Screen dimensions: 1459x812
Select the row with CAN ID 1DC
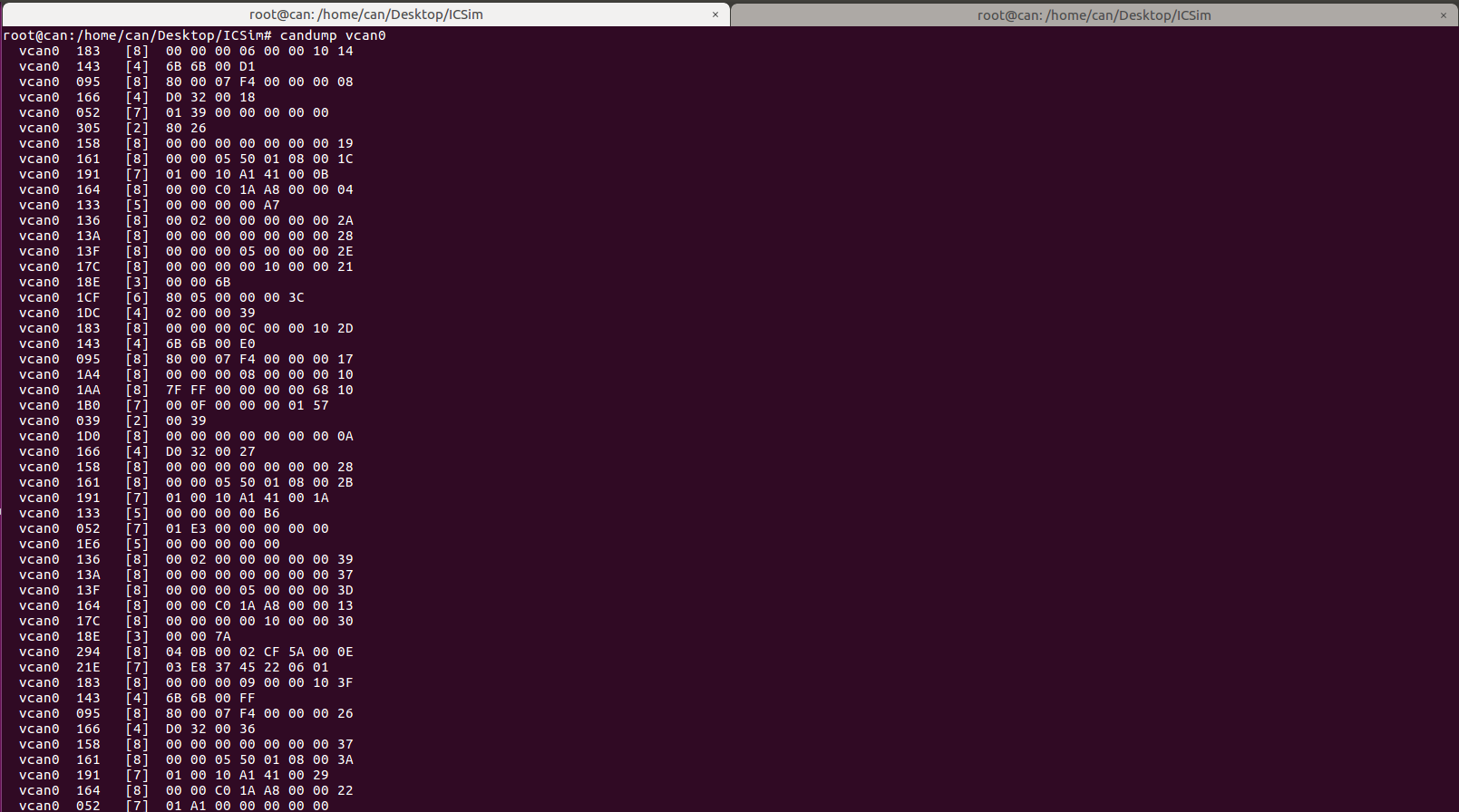[137, 313]
